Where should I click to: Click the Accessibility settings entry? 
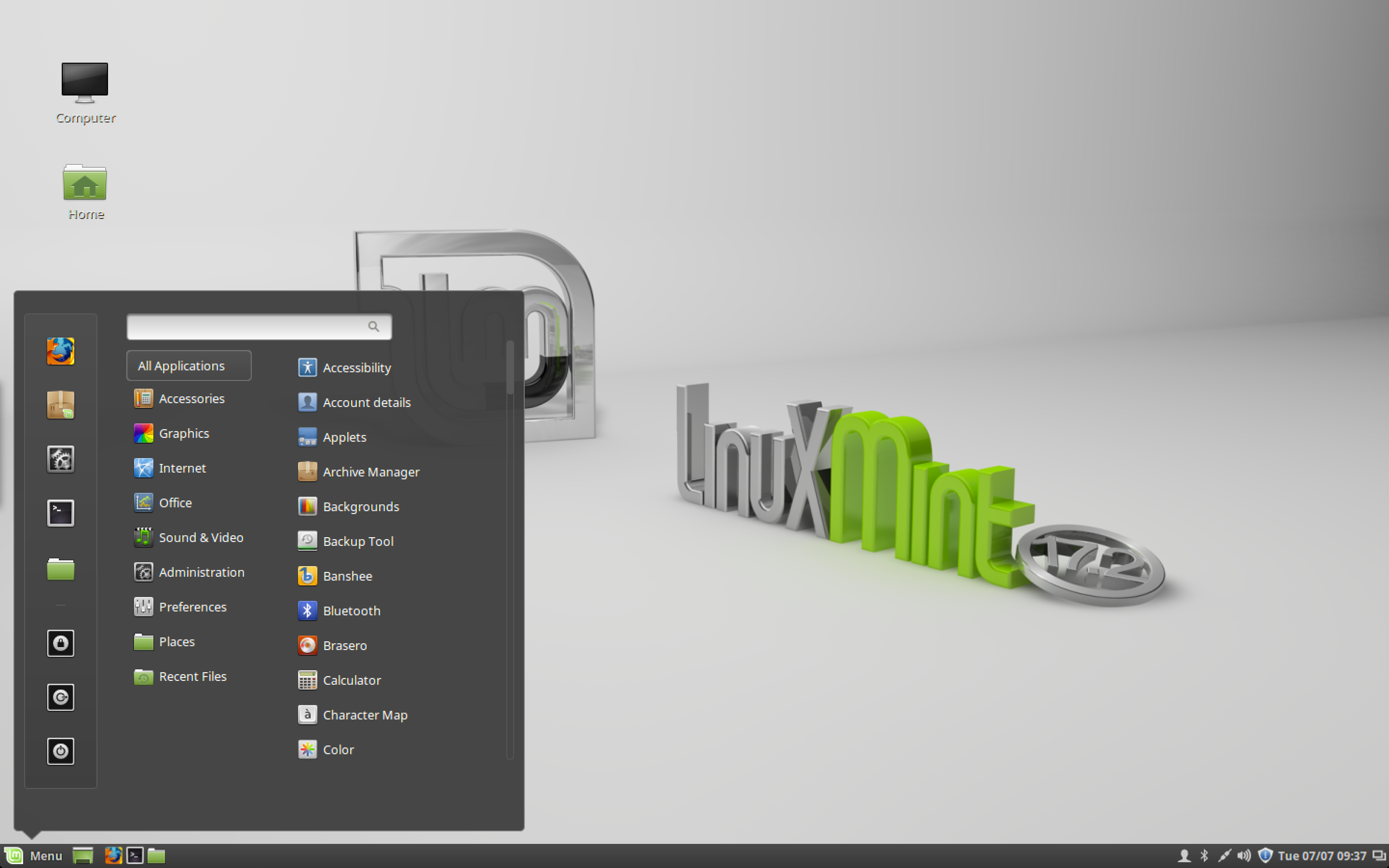coord(357,367)
